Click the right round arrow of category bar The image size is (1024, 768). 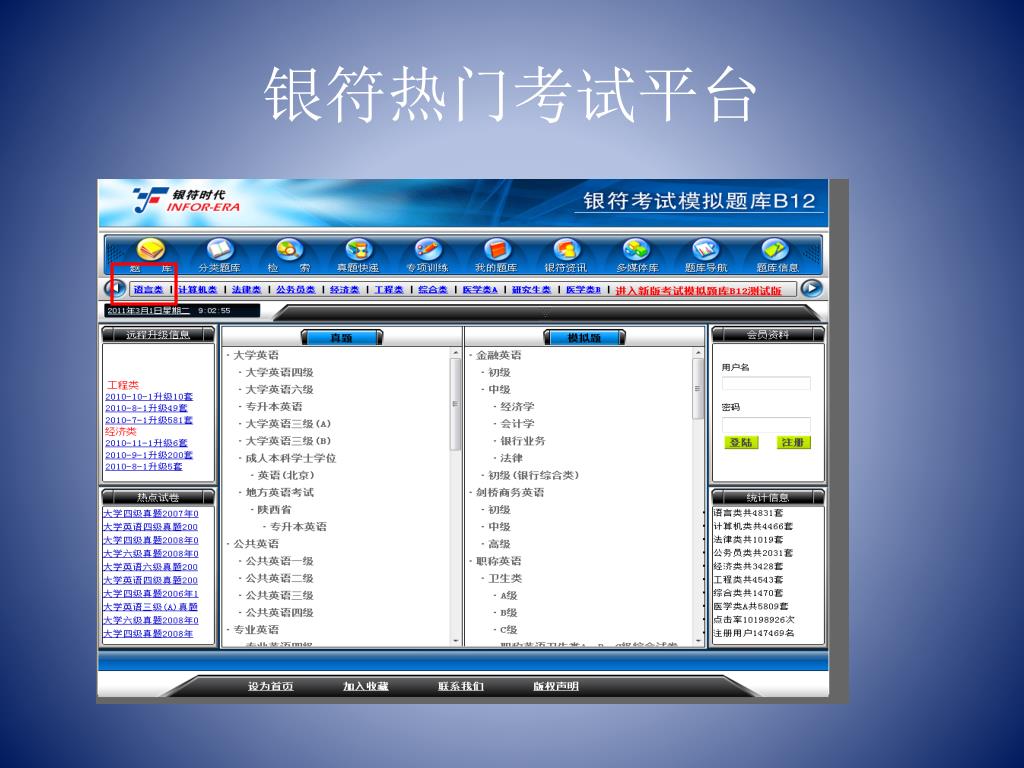(x=811, y=288)
